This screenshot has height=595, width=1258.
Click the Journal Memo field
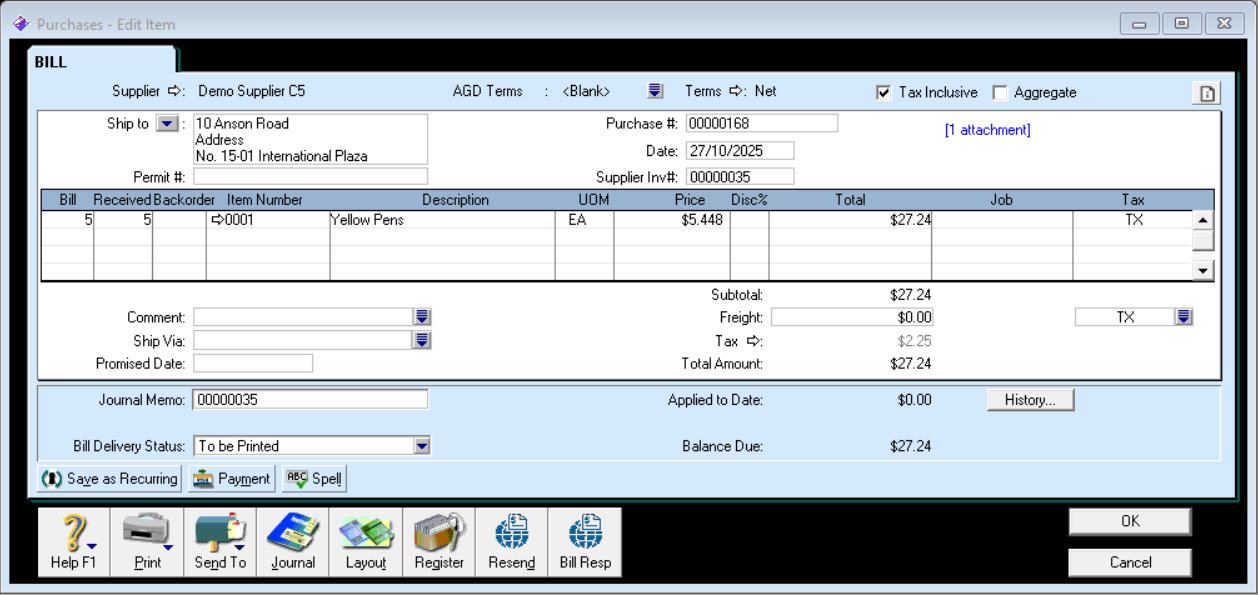(x=310, y=400)
